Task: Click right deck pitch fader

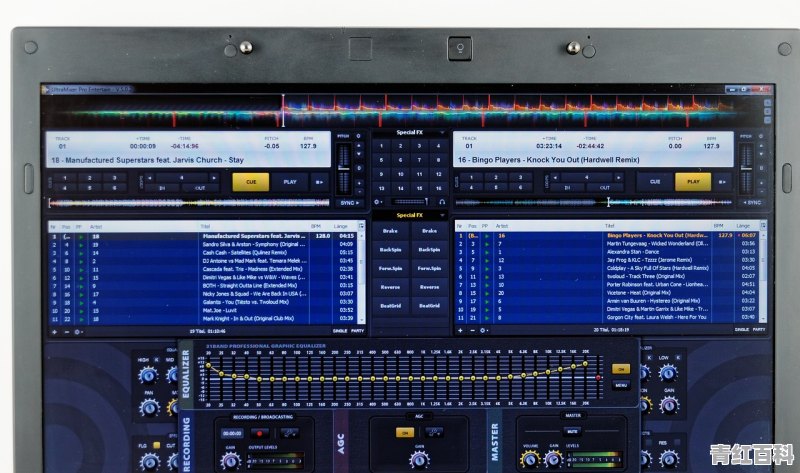Action: [x=746, y=168]
